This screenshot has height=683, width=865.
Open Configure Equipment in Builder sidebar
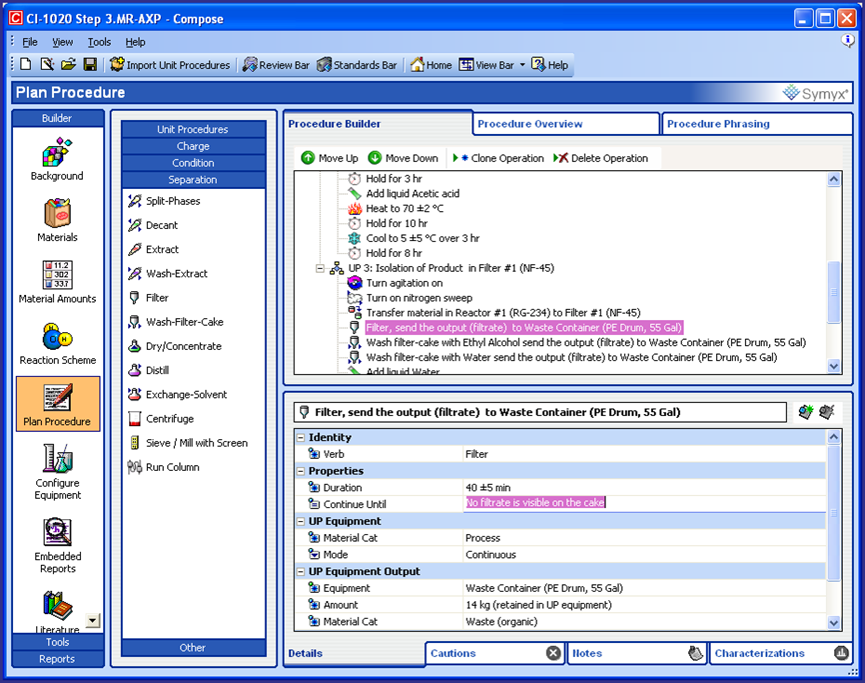tap(57, 471)
